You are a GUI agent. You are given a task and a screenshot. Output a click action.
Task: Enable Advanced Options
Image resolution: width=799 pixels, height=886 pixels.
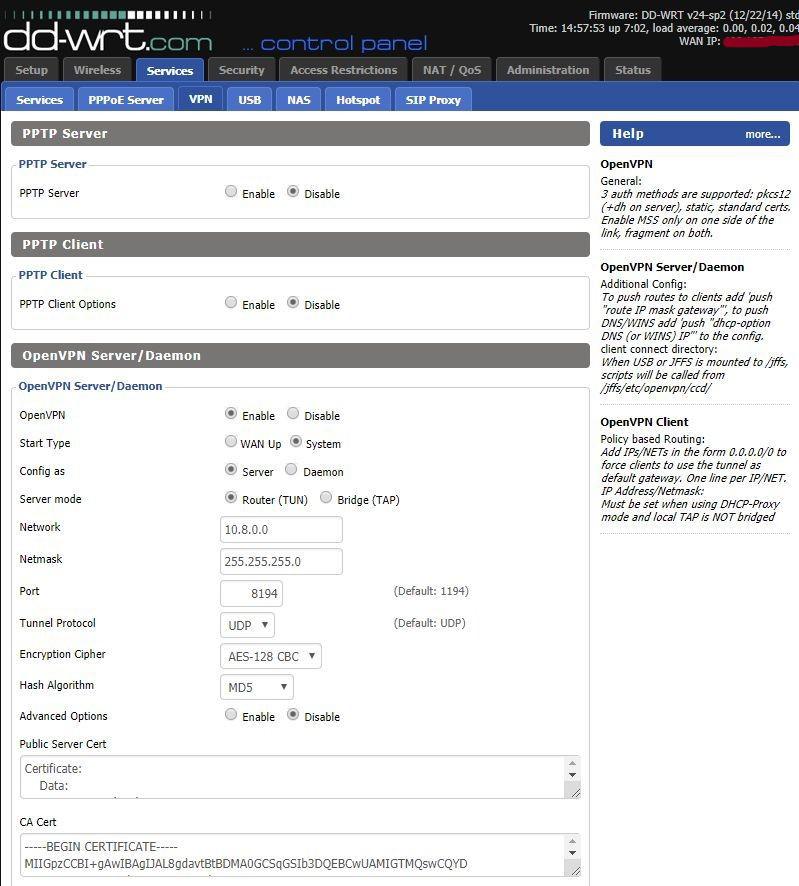(231, 714)
